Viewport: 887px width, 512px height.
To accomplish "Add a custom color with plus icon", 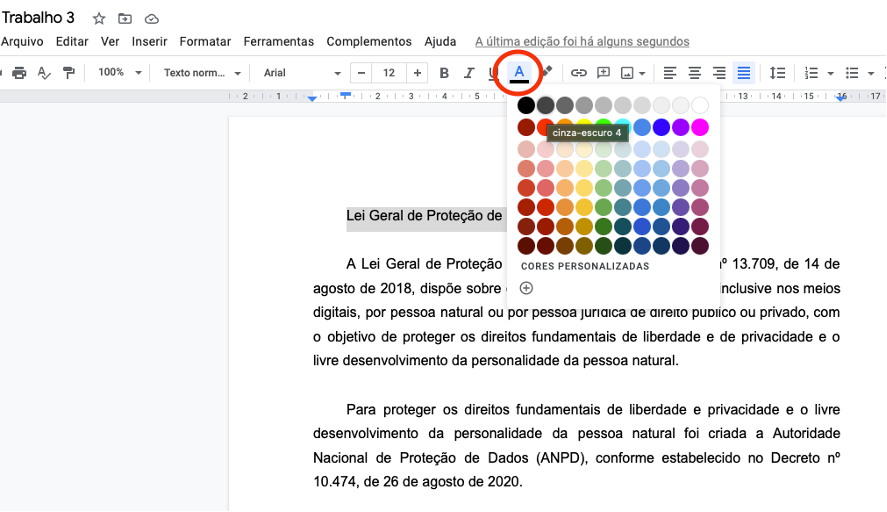I will [x=526, y=288].
